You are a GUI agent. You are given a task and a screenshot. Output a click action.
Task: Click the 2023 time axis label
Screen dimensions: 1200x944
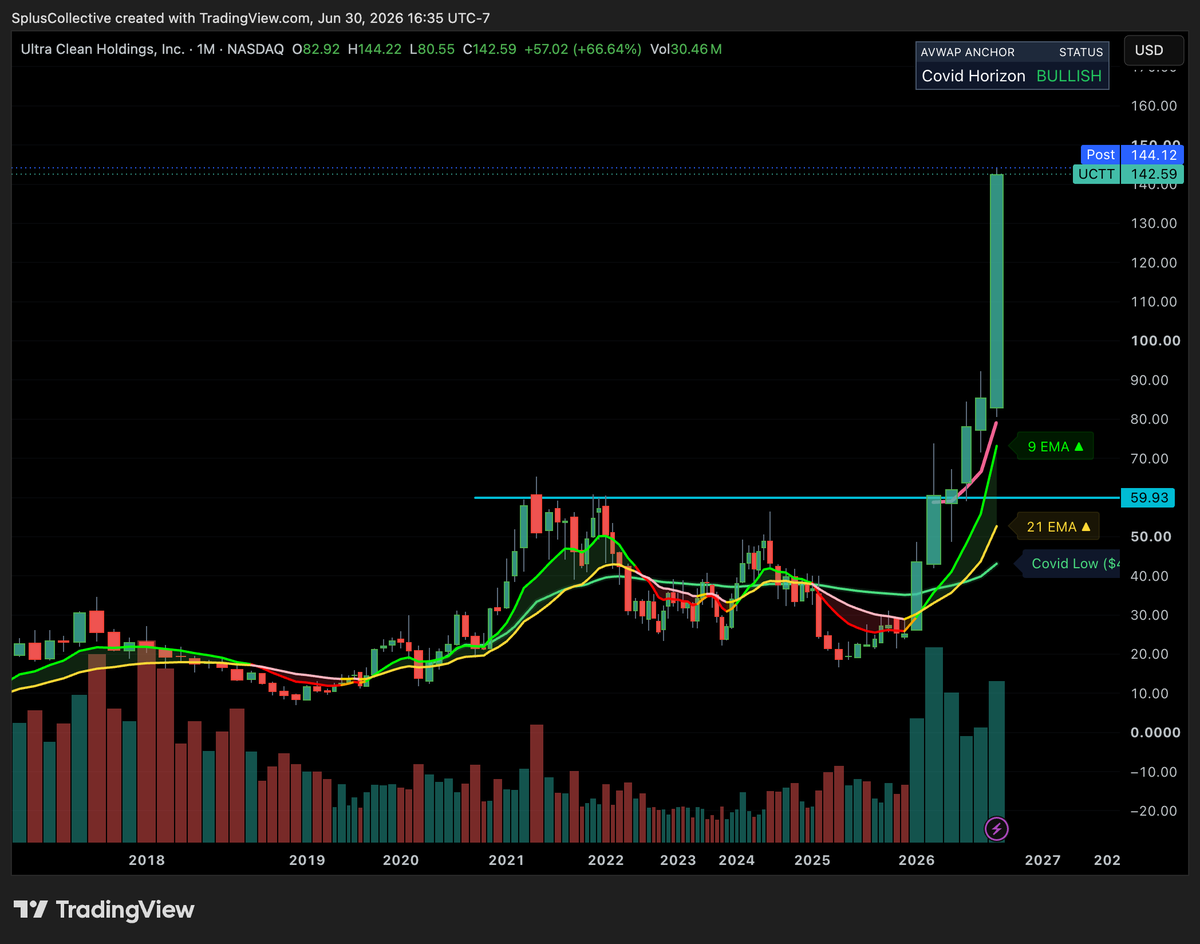pyautogui.click(x=677, y=860)
